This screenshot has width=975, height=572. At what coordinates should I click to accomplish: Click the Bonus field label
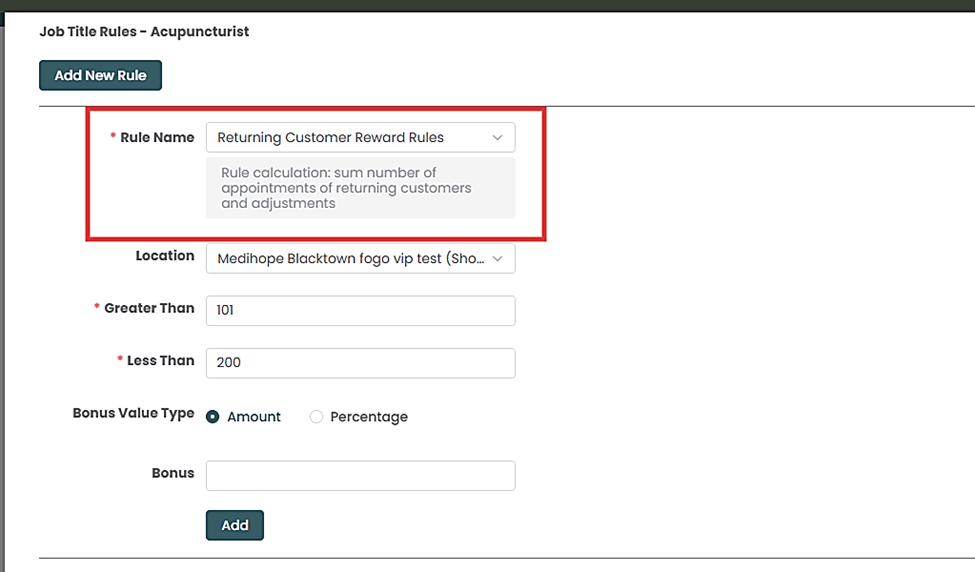pos(173,473)
